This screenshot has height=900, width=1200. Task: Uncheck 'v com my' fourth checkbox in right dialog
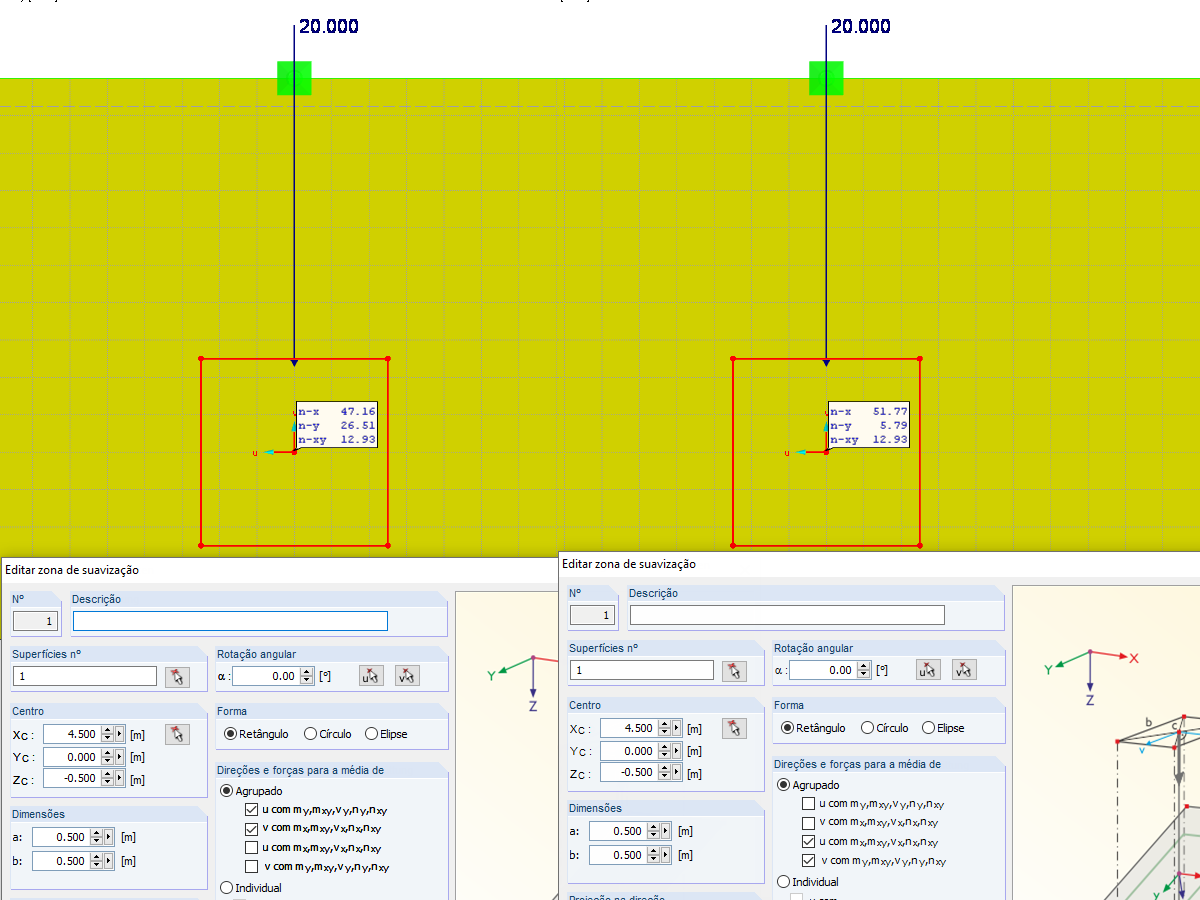point(808,861)
